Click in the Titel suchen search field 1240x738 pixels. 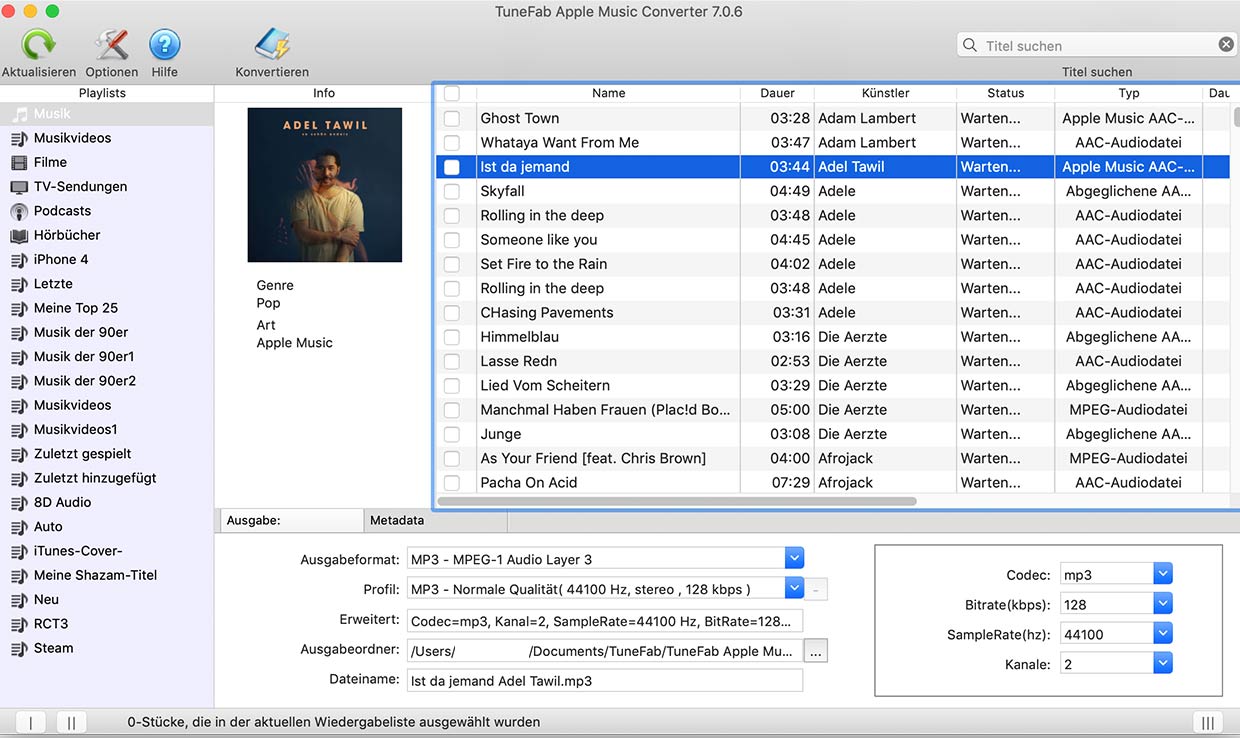[1097, 45]
